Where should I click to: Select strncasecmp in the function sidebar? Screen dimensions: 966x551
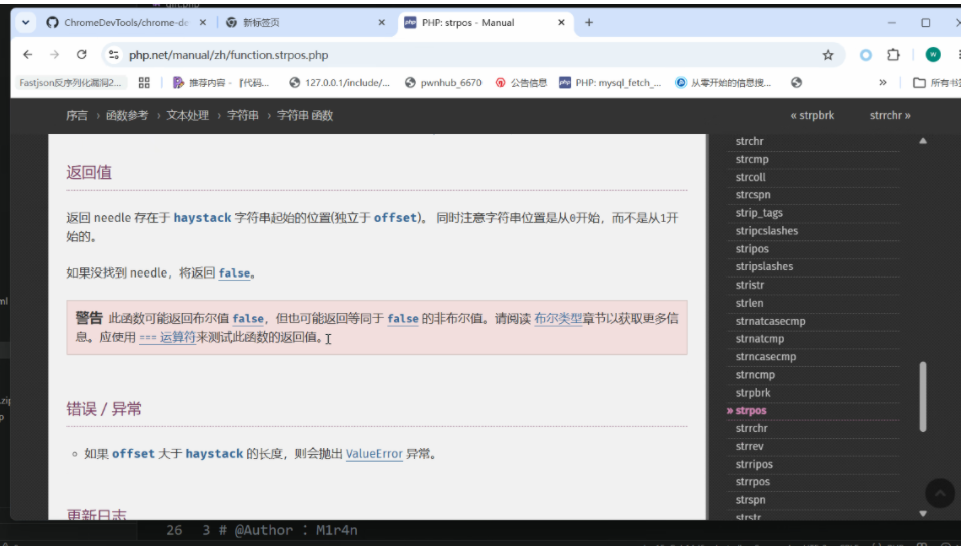(x=766, y=356)
